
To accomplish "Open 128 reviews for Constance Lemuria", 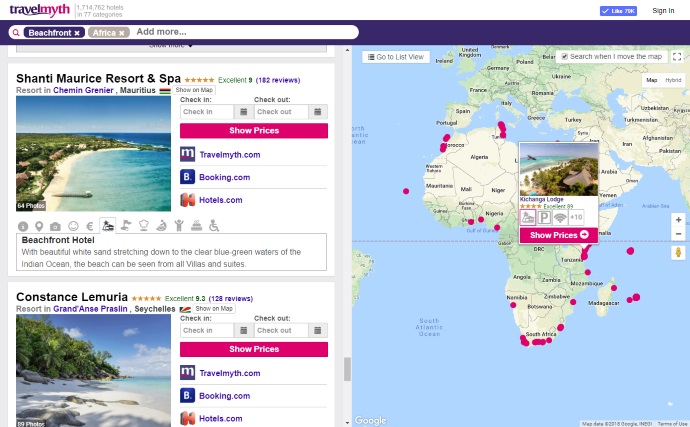I will coord(231,299).
